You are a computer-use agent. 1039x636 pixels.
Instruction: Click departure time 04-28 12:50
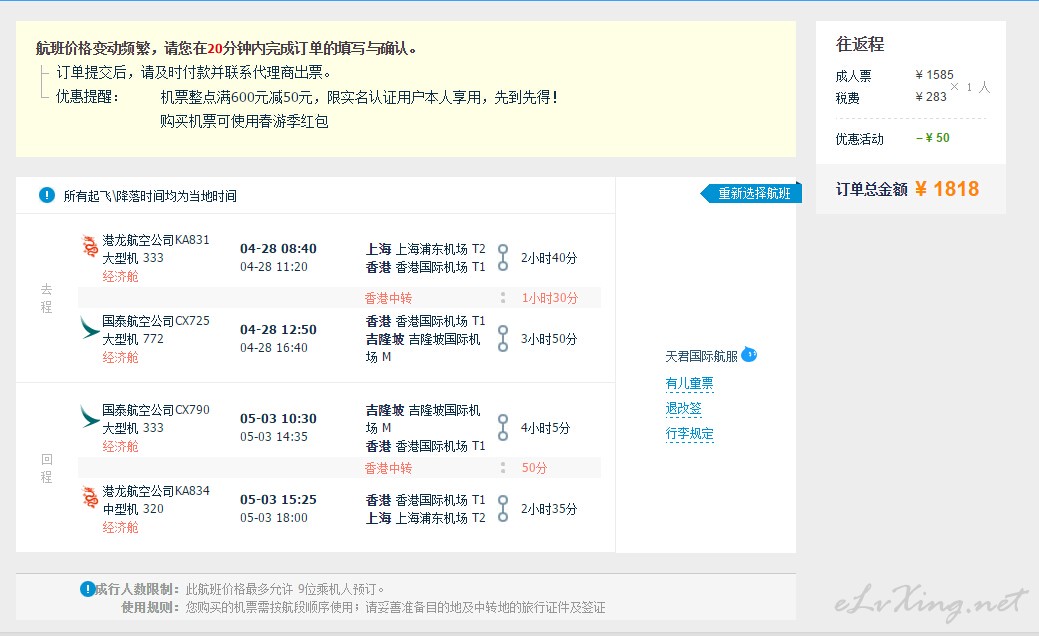[278, 329]
